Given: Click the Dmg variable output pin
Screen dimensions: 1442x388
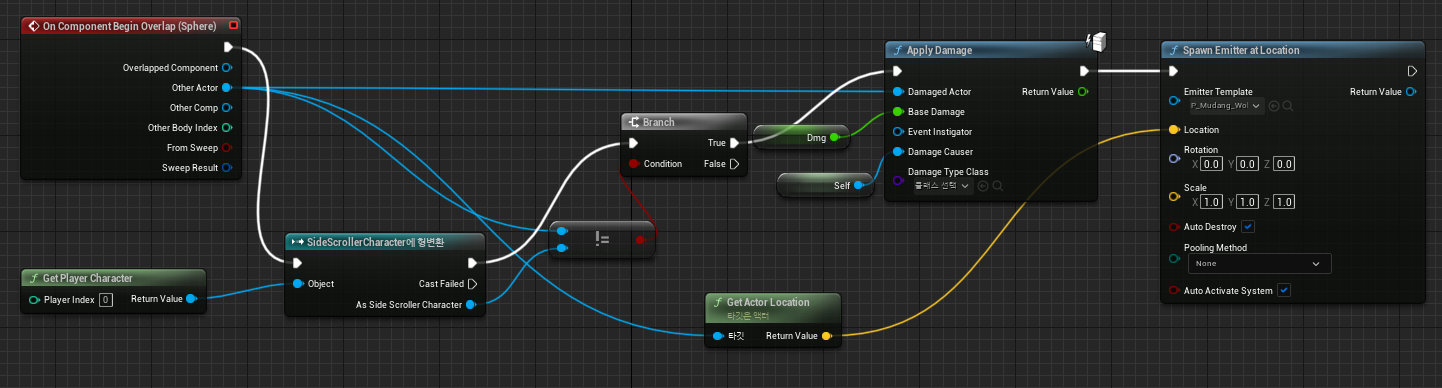Looking at the screenshot, I should click(834, 137).
